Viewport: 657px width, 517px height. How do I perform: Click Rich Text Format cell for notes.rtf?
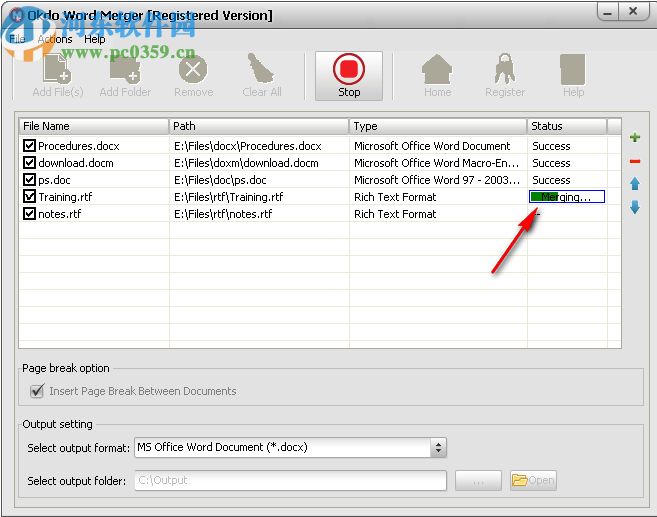click(395, 214)
